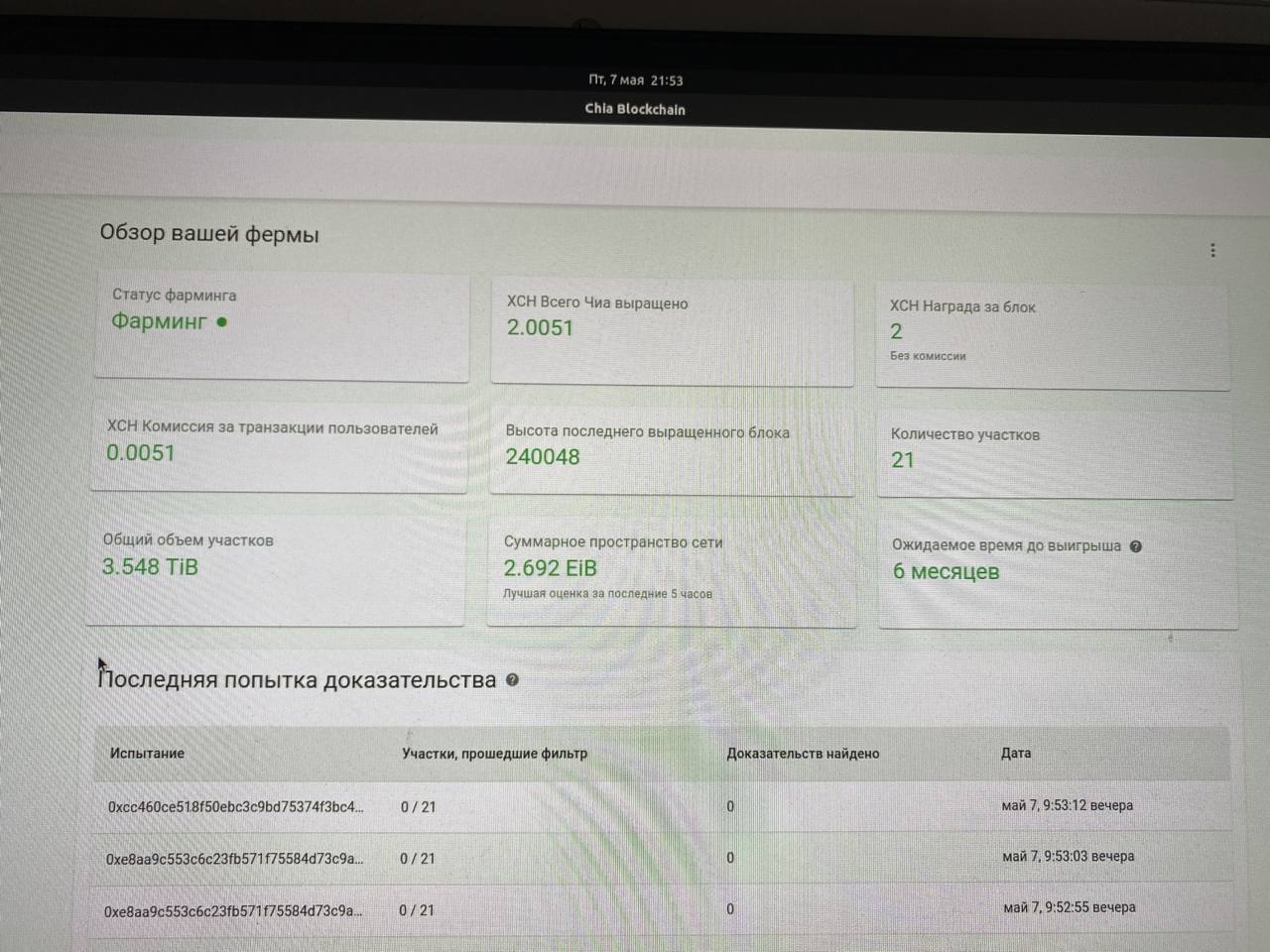Image resolution: width=1270 pixels, height=952 pixels.
Task: Click help icon beside Ожидаемое время до выигрыша
Action: click(1136, 546)
